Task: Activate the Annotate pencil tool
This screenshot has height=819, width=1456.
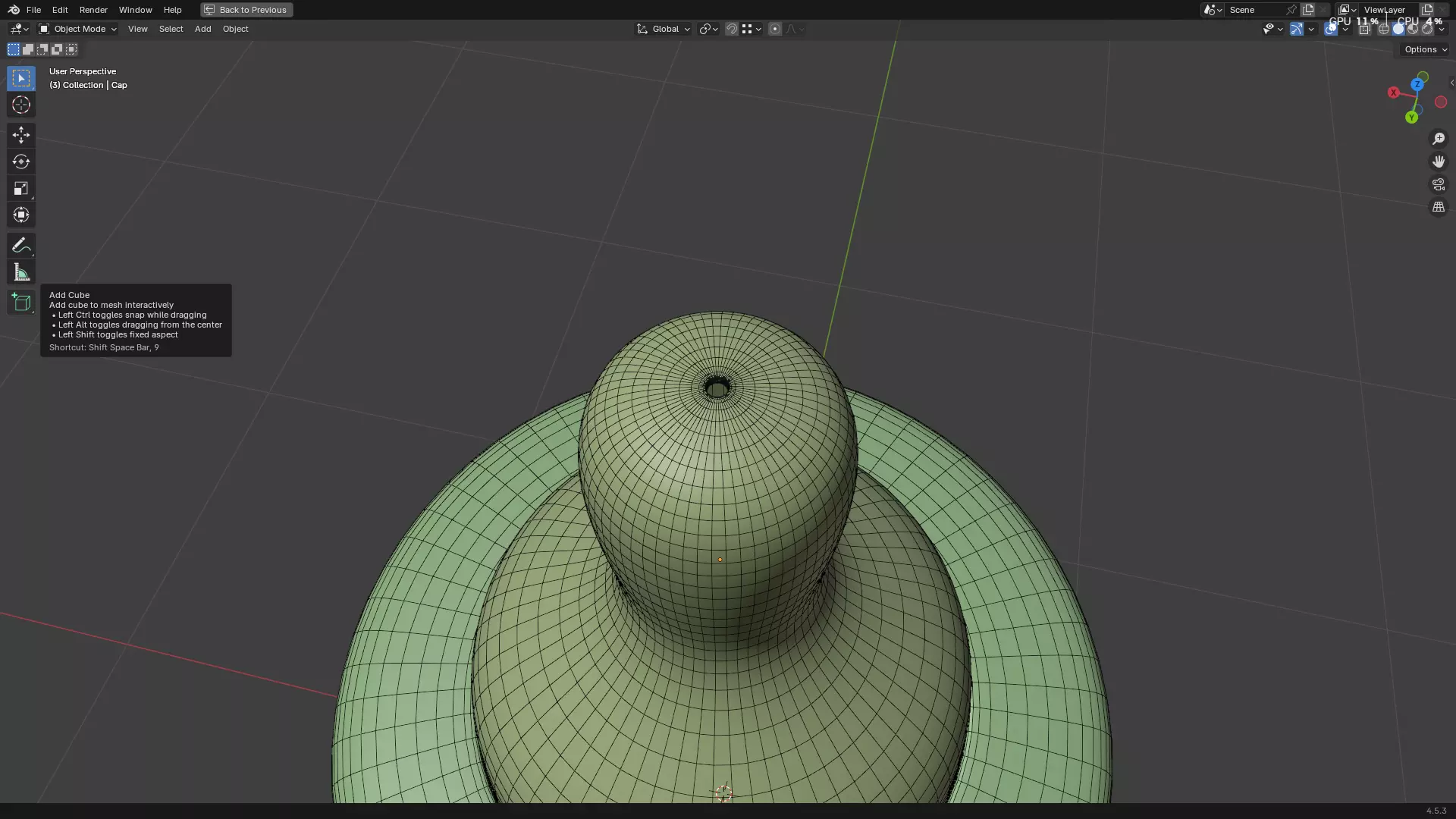Action: point(20,245)
